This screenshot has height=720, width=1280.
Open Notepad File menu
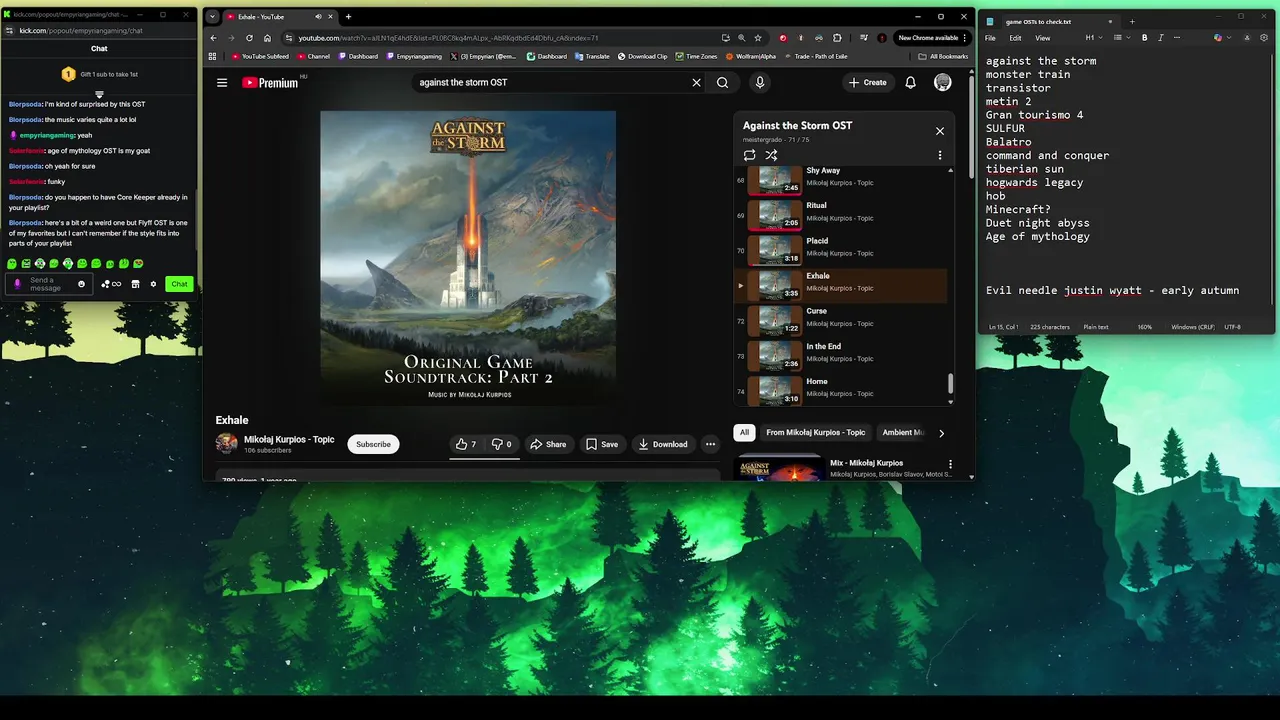990,38
